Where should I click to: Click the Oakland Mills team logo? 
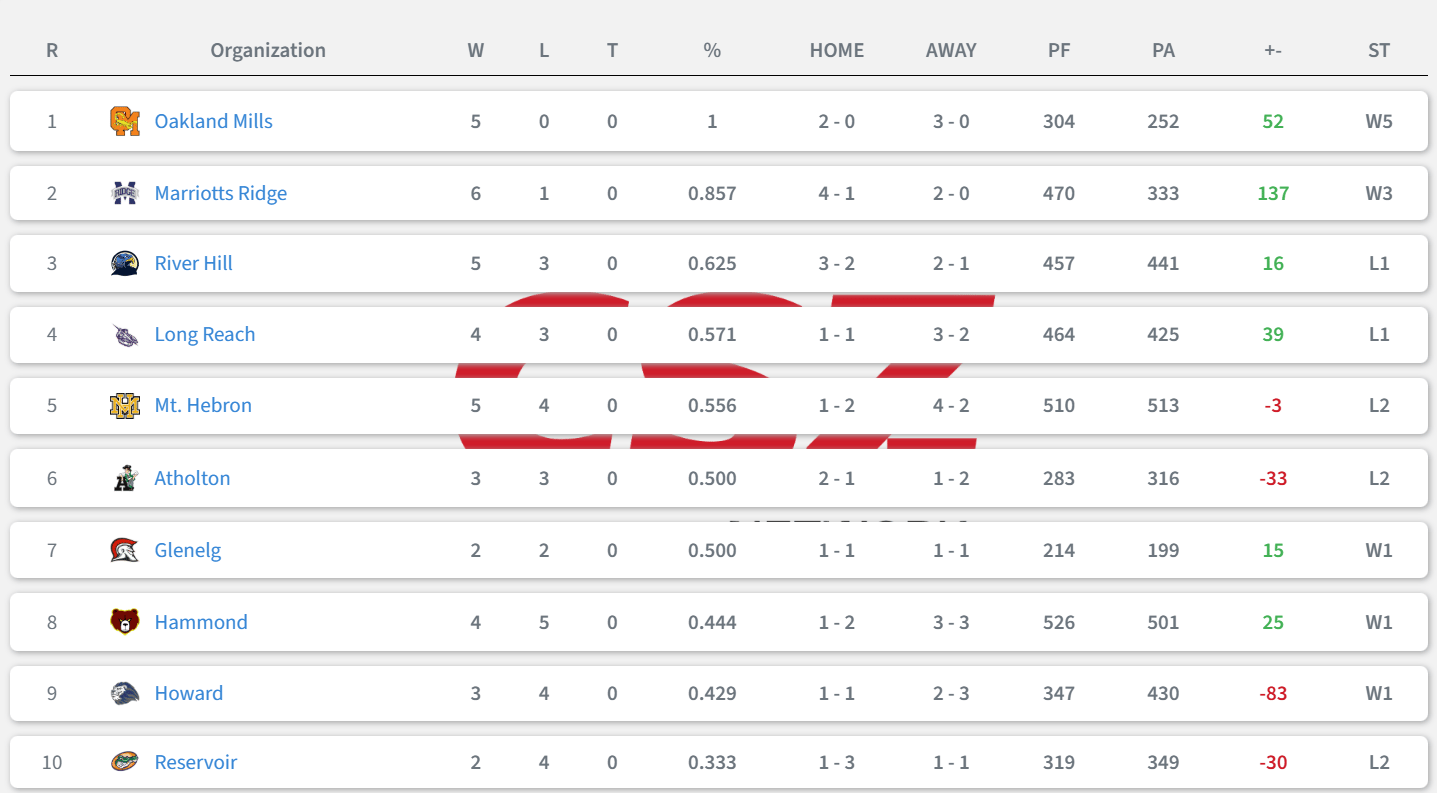(x=125, y=121)
